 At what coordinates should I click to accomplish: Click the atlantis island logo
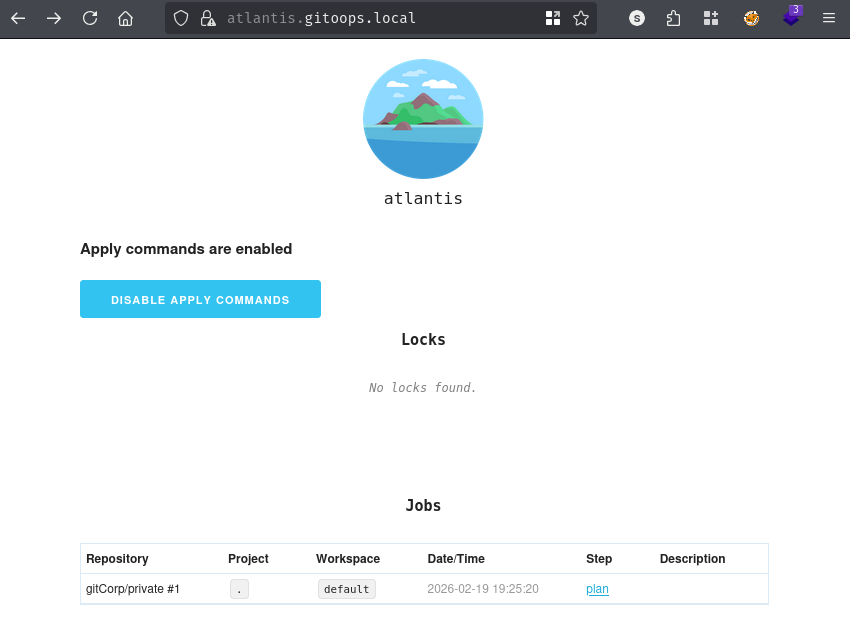[x=423, y=119]
